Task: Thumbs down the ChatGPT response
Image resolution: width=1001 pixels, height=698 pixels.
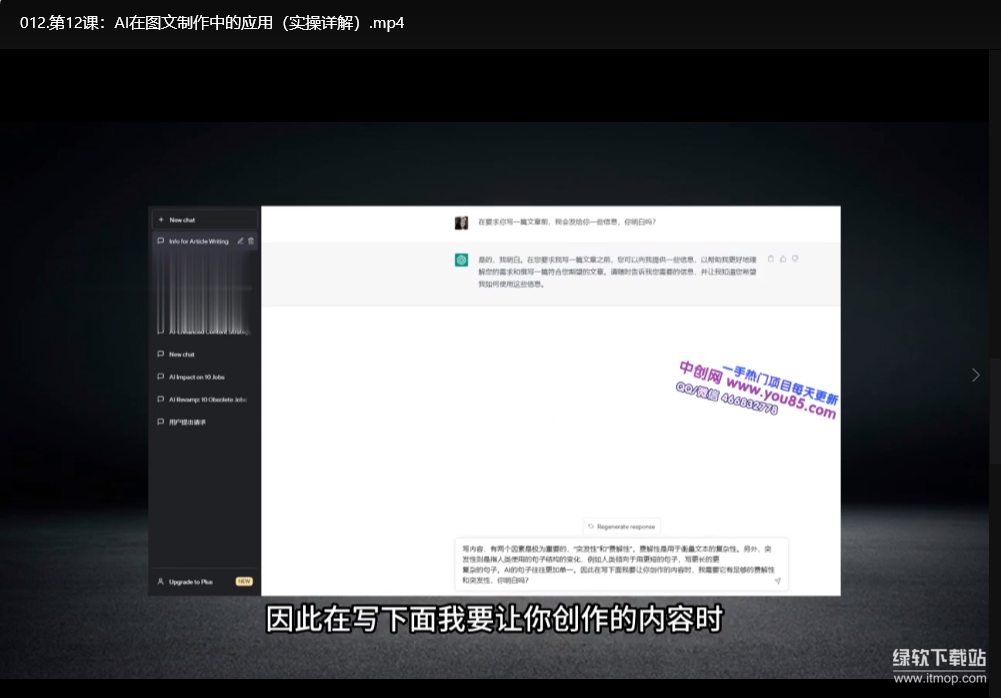Action: pyautogui.click(x=795, y=259)
